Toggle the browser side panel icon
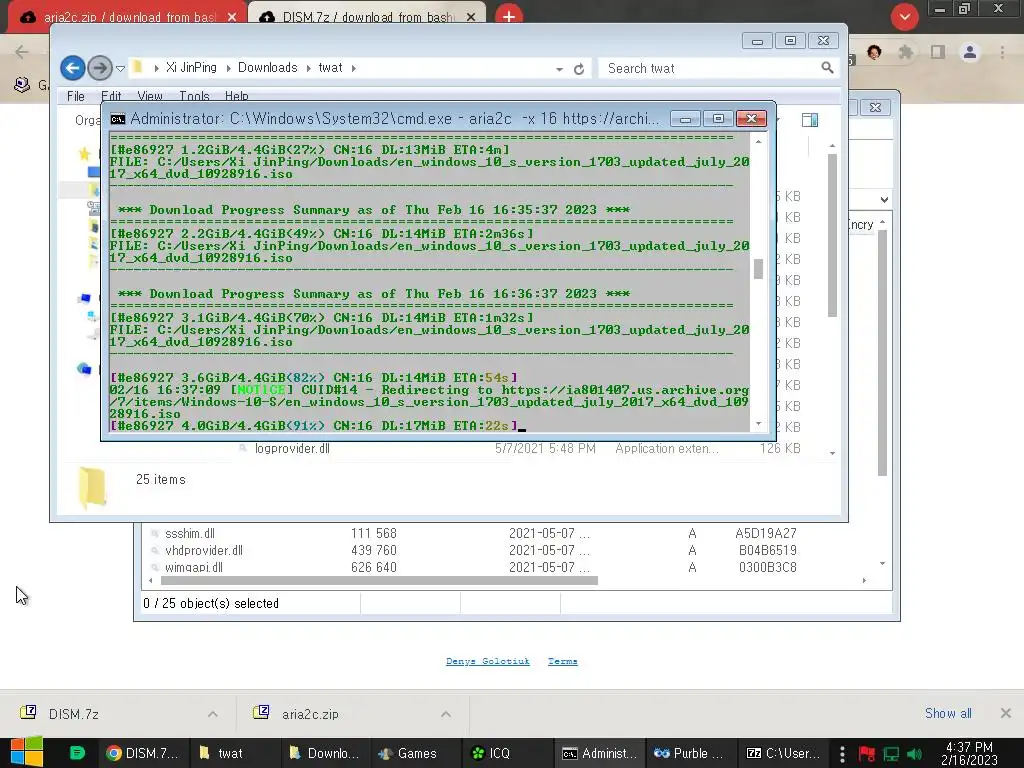Image resolution: width=1024 pixels, height=768 pixels. coord(938,52)
